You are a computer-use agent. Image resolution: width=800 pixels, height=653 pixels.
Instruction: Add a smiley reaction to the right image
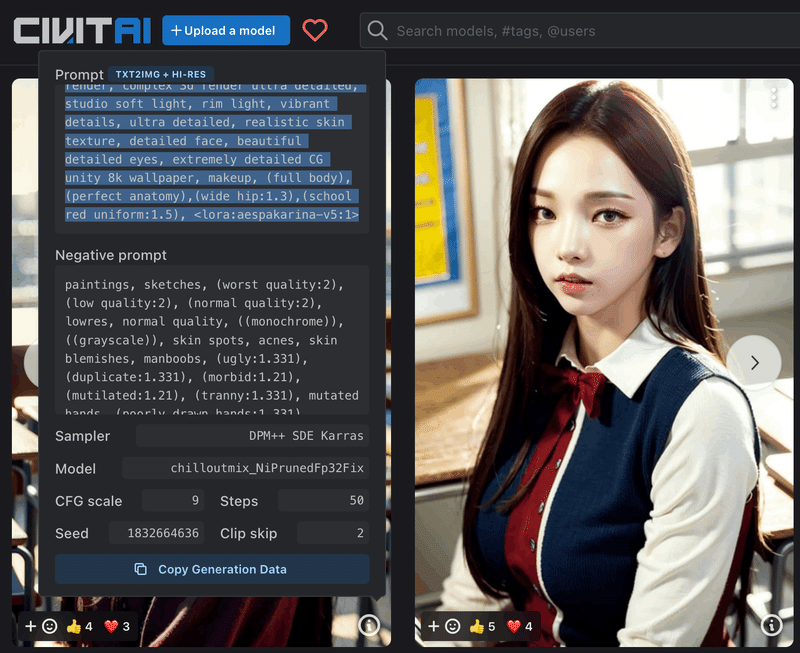450,626
